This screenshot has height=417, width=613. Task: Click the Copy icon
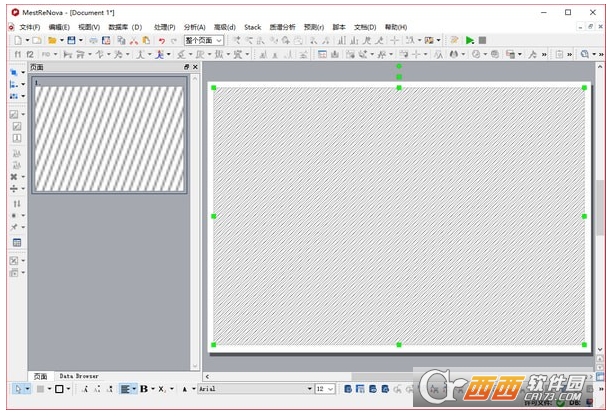(x=122, y=40)
